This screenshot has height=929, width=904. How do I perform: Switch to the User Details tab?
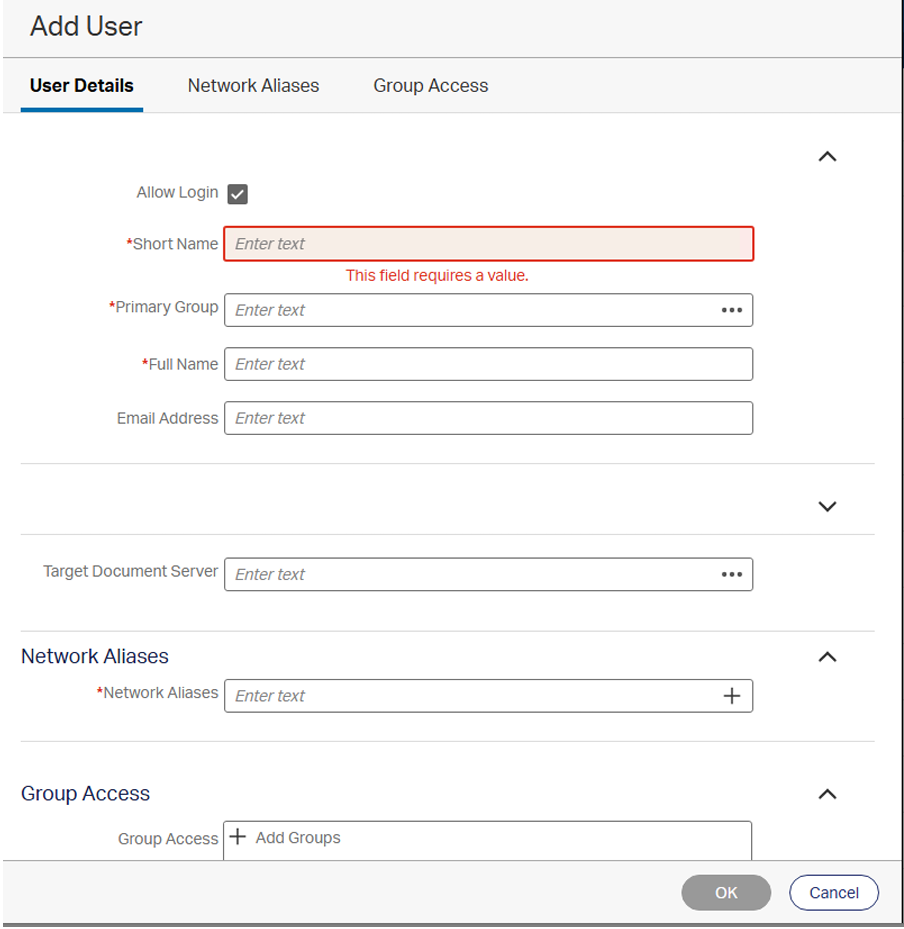(x=82, y=86)
